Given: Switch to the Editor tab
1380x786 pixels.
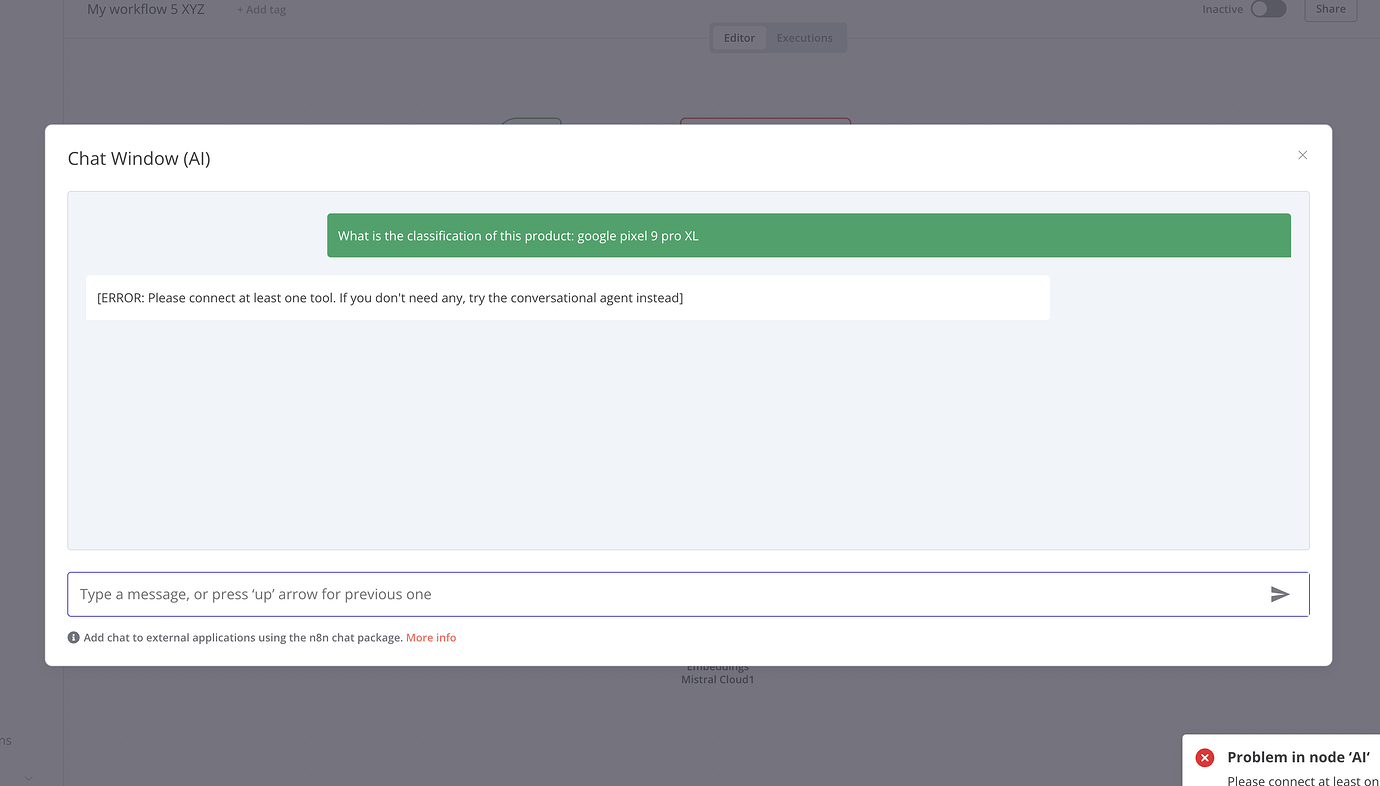Looking at the screenshot, I should [x=739, y=38].
